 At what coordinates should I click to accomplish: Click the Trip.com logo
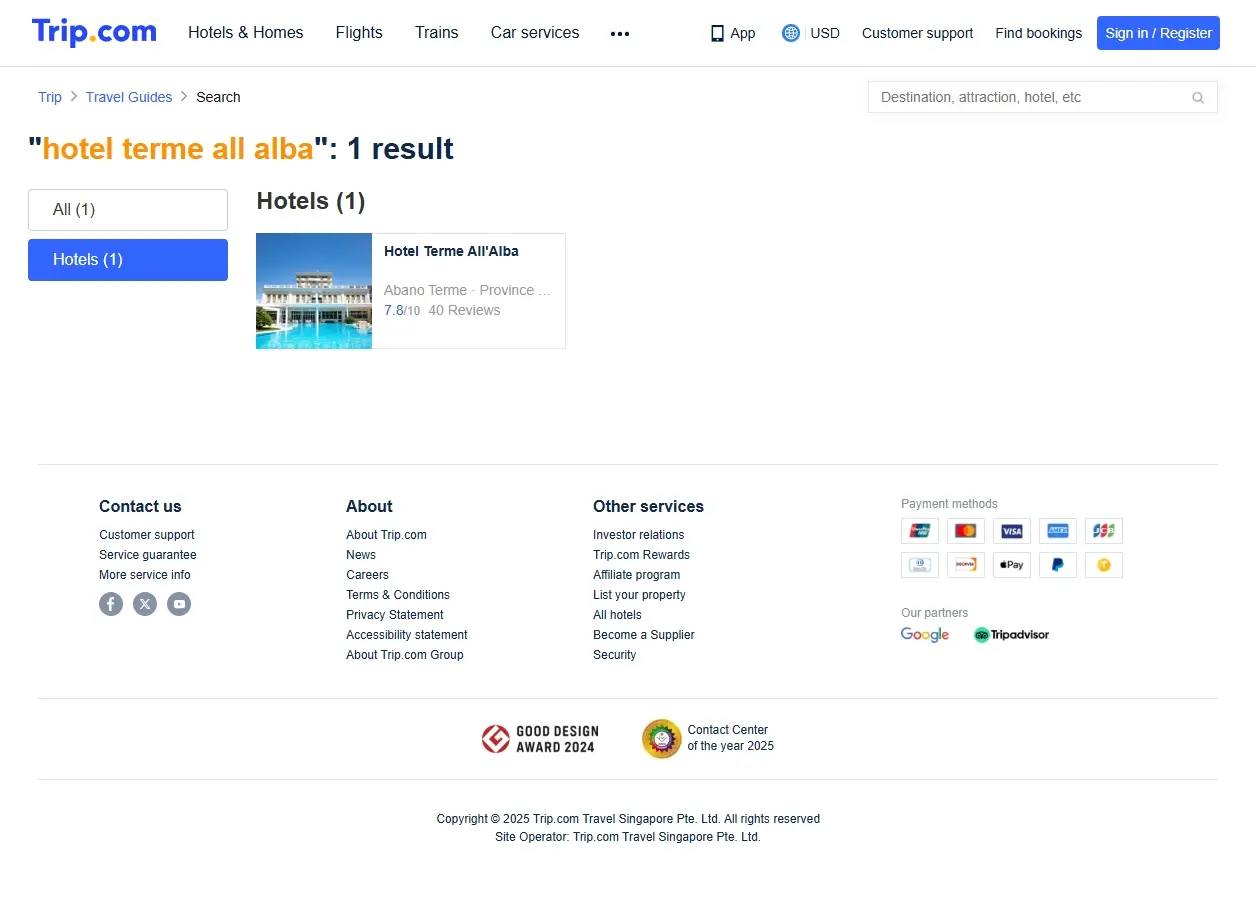94,32
